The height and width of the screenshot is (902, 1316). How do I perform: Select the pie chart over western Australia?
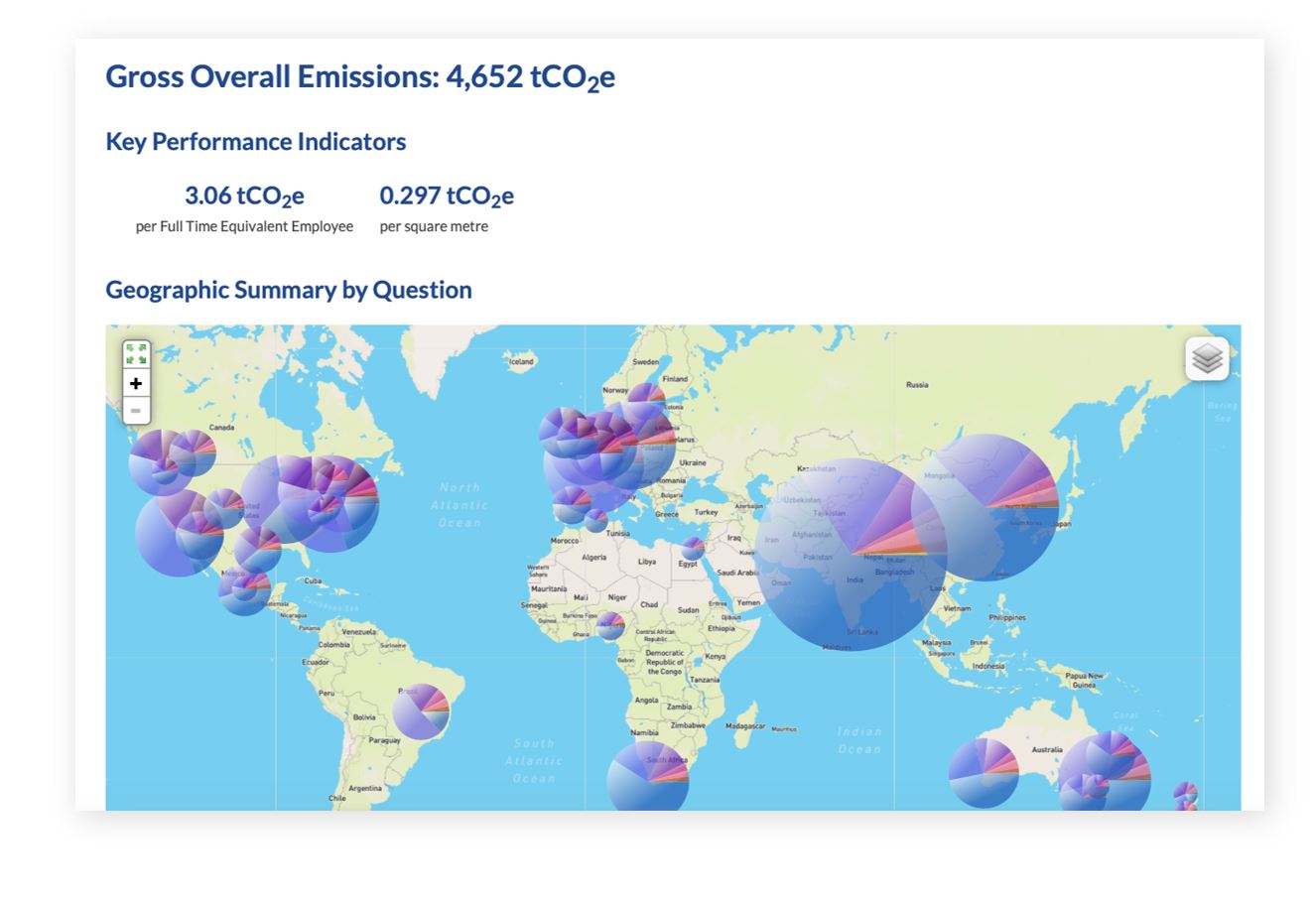click(984, 773)
